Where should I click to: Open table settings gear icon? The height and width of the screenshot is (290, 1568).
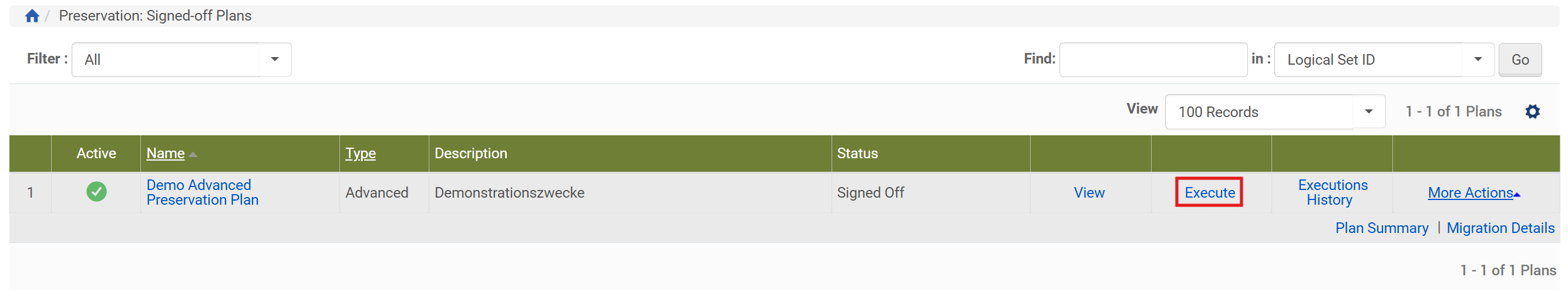point(1532,112)
